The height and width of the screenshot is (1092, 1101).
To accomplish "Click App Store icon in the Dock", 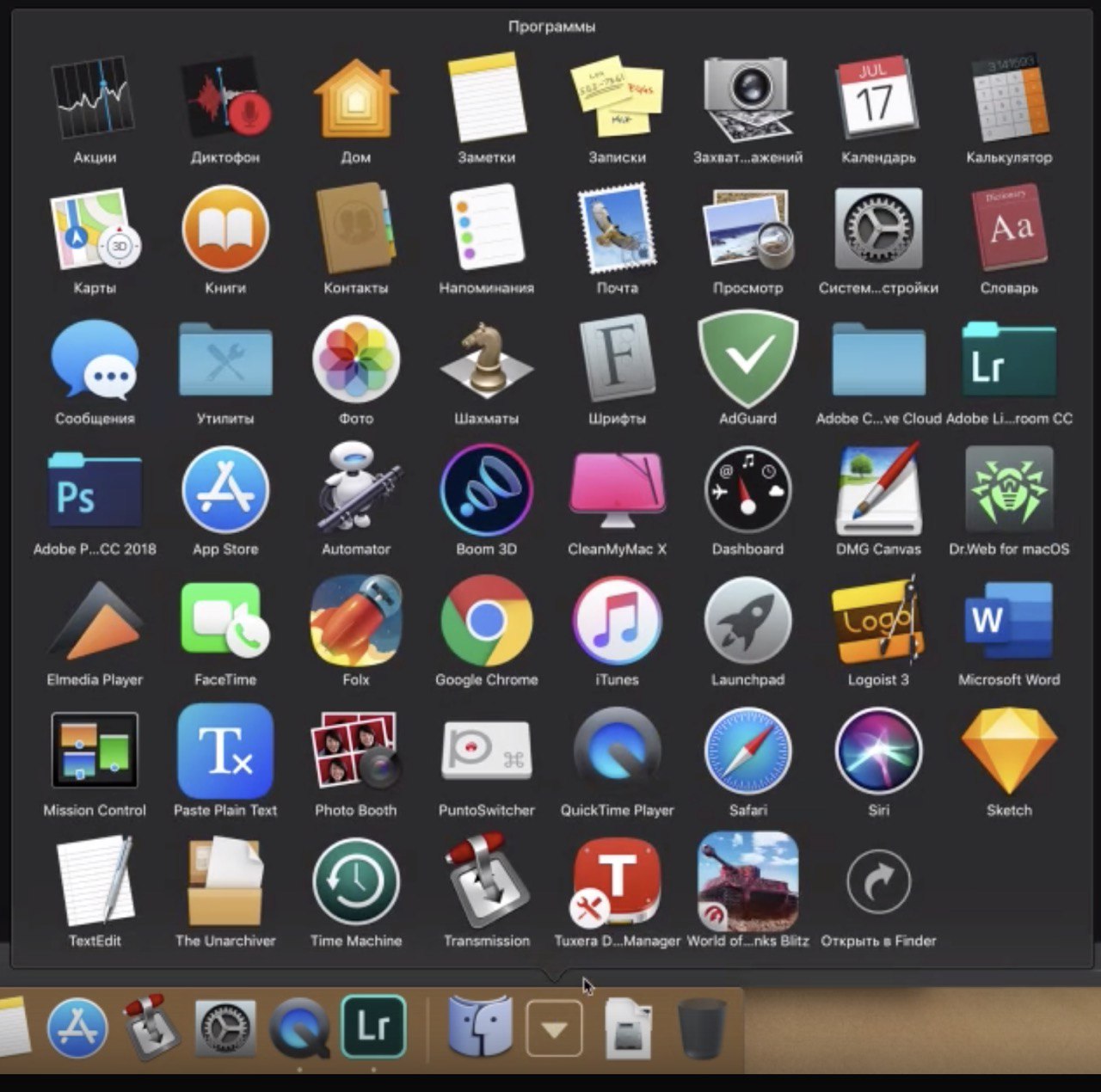I will 77,1028.
